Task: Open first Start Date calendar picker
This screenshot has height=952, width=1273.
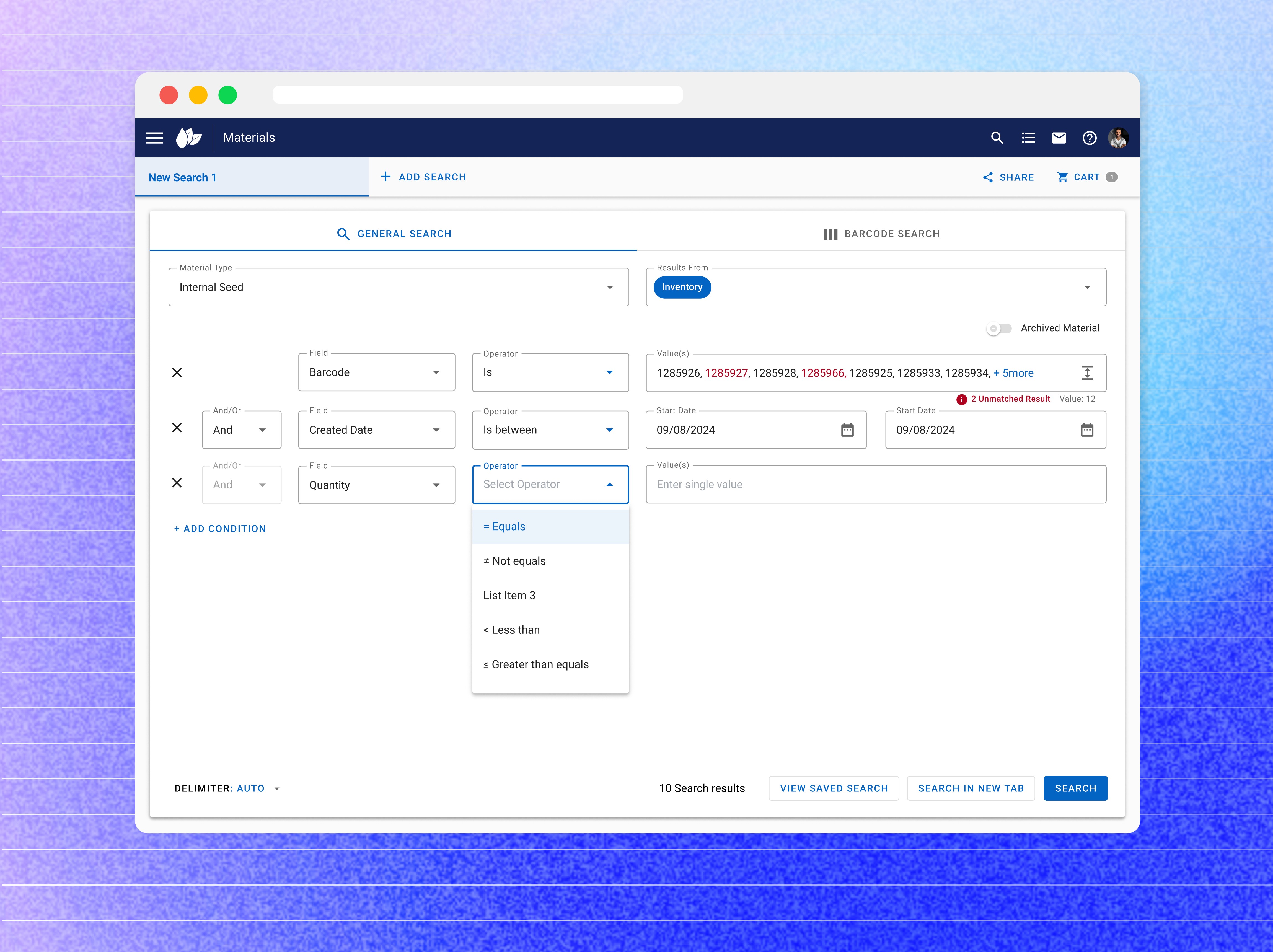Action: point(847,430)
